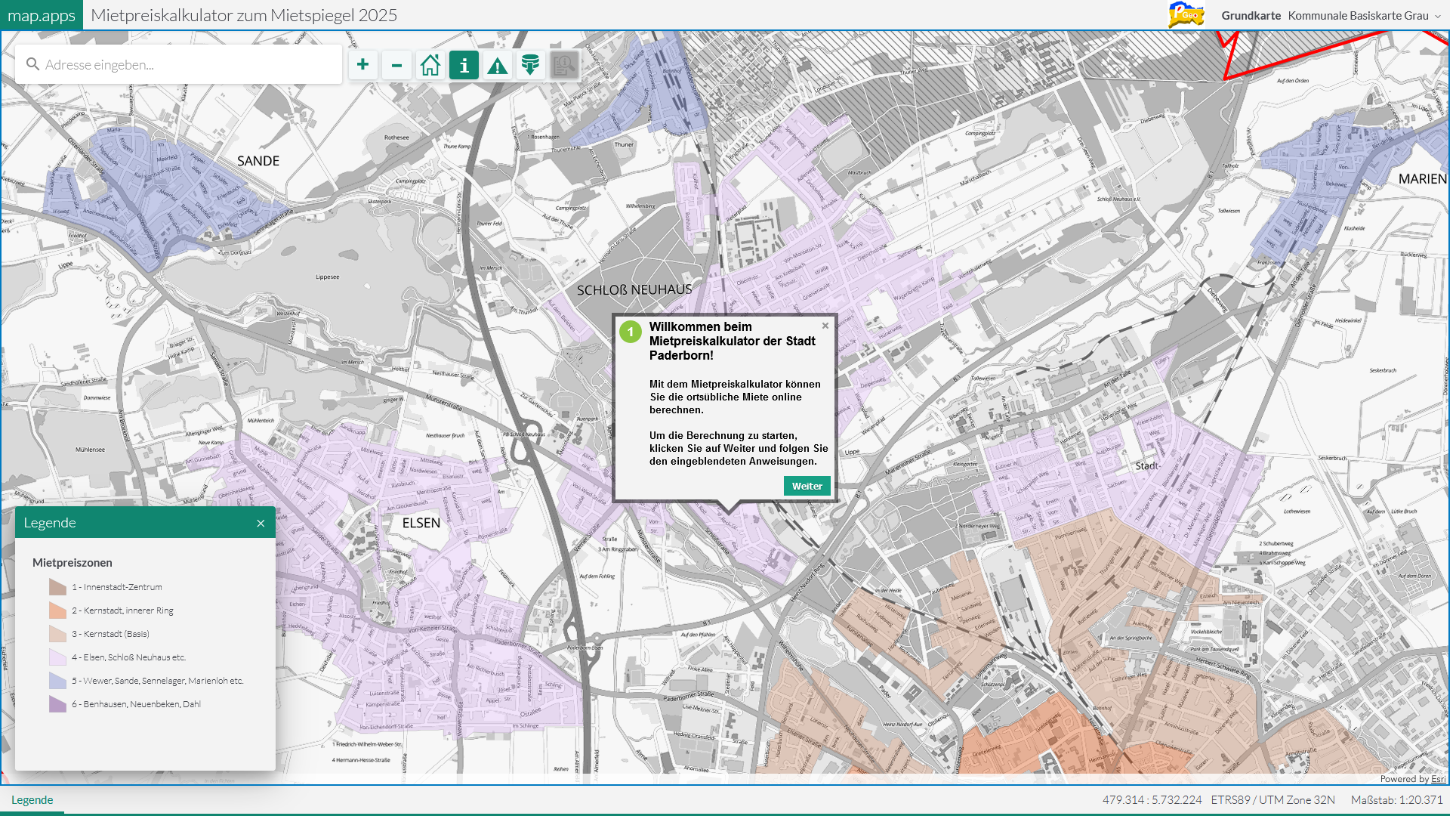Click the Grundkarte label
The width and height of the screenshot is (1456, 816).
(x=1251, y=15)
